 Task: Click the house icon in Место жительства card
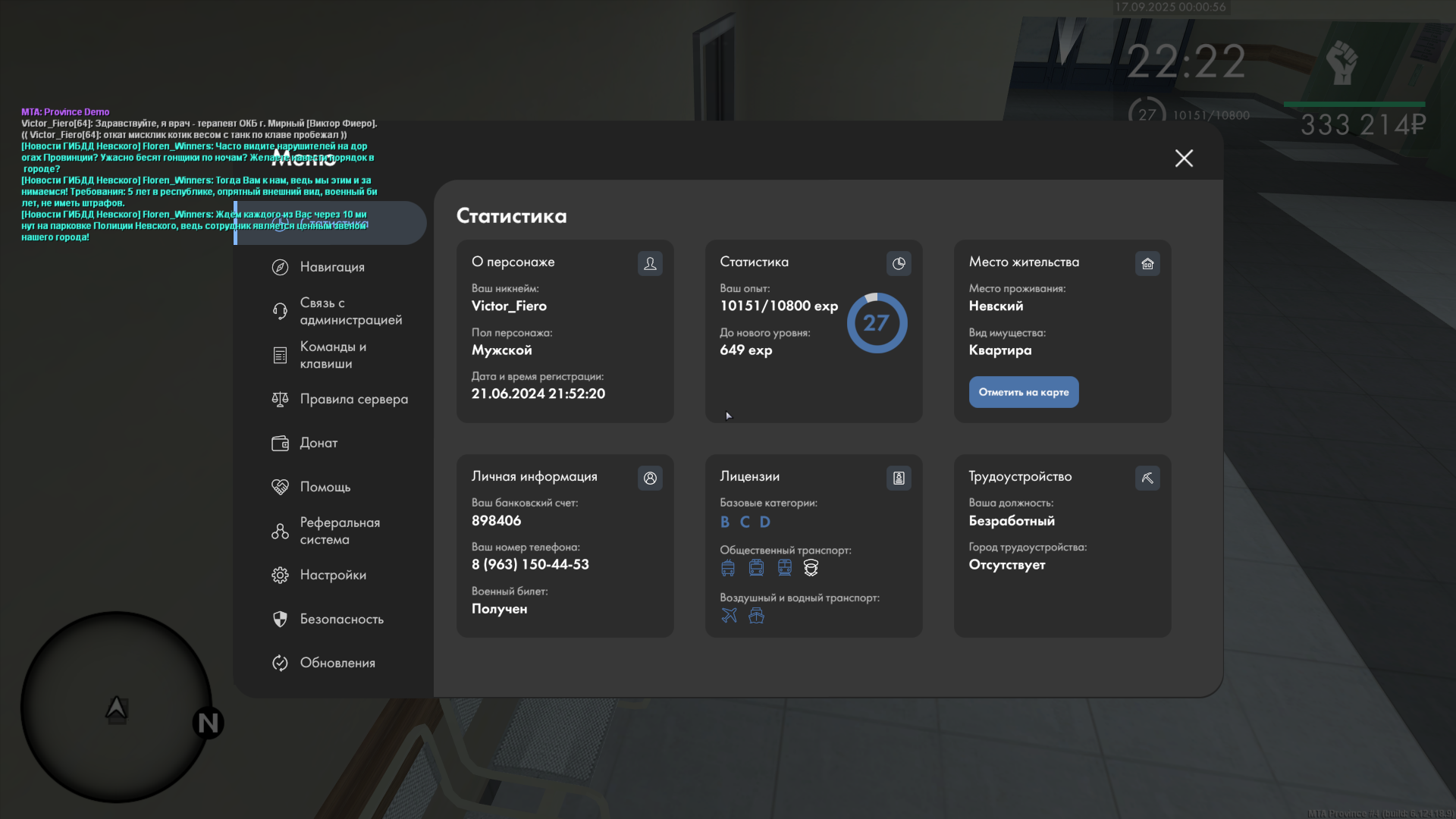1147,263
